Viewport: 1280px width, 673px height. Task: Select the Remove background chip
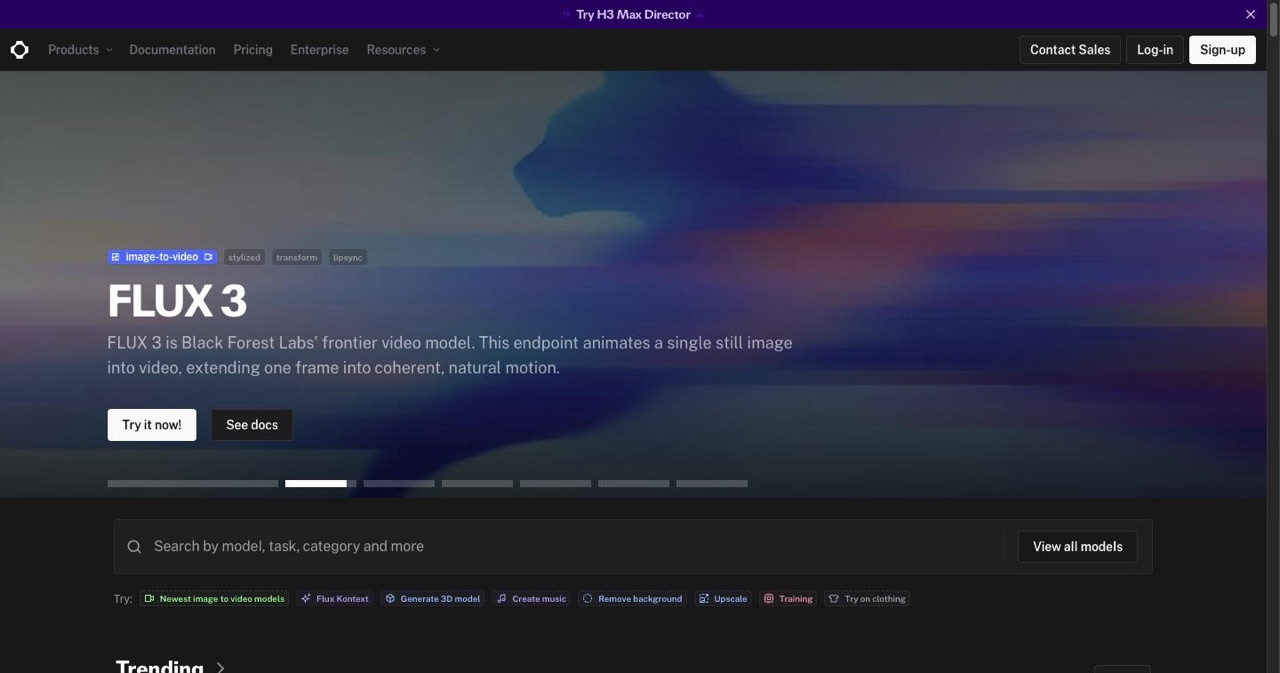633,599
